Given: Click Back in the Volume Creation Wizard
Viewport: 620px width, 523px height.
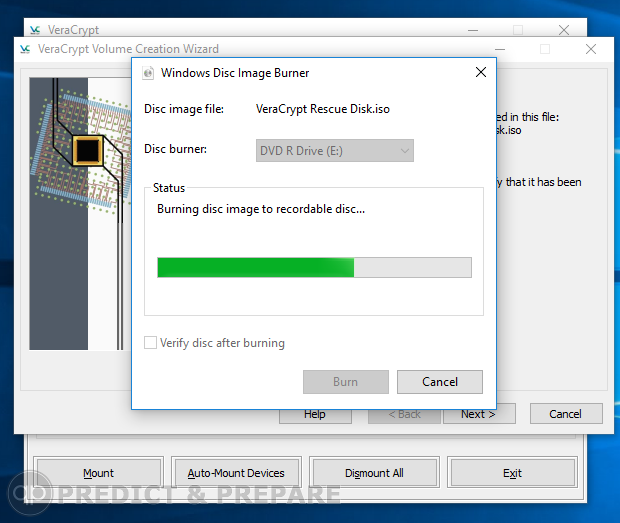Looking at the screenshot, I should point(404,416).
